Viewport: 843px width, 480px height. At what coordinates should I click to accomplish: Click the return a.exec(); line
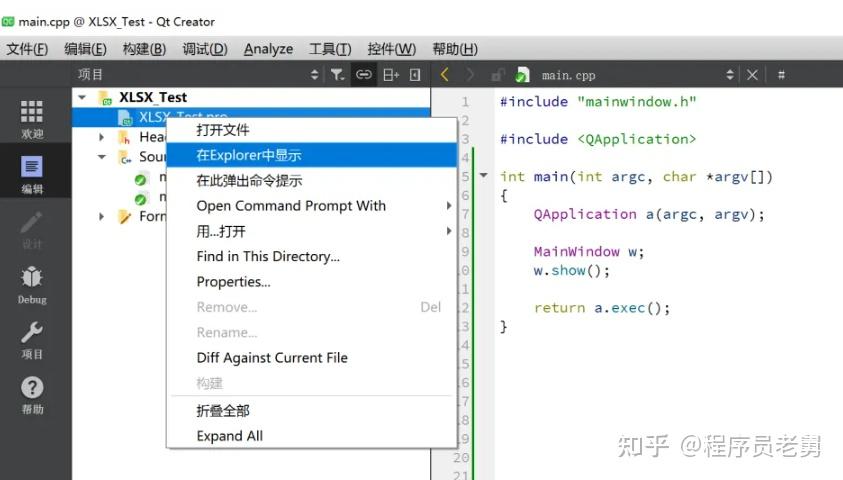click(602, 308)
